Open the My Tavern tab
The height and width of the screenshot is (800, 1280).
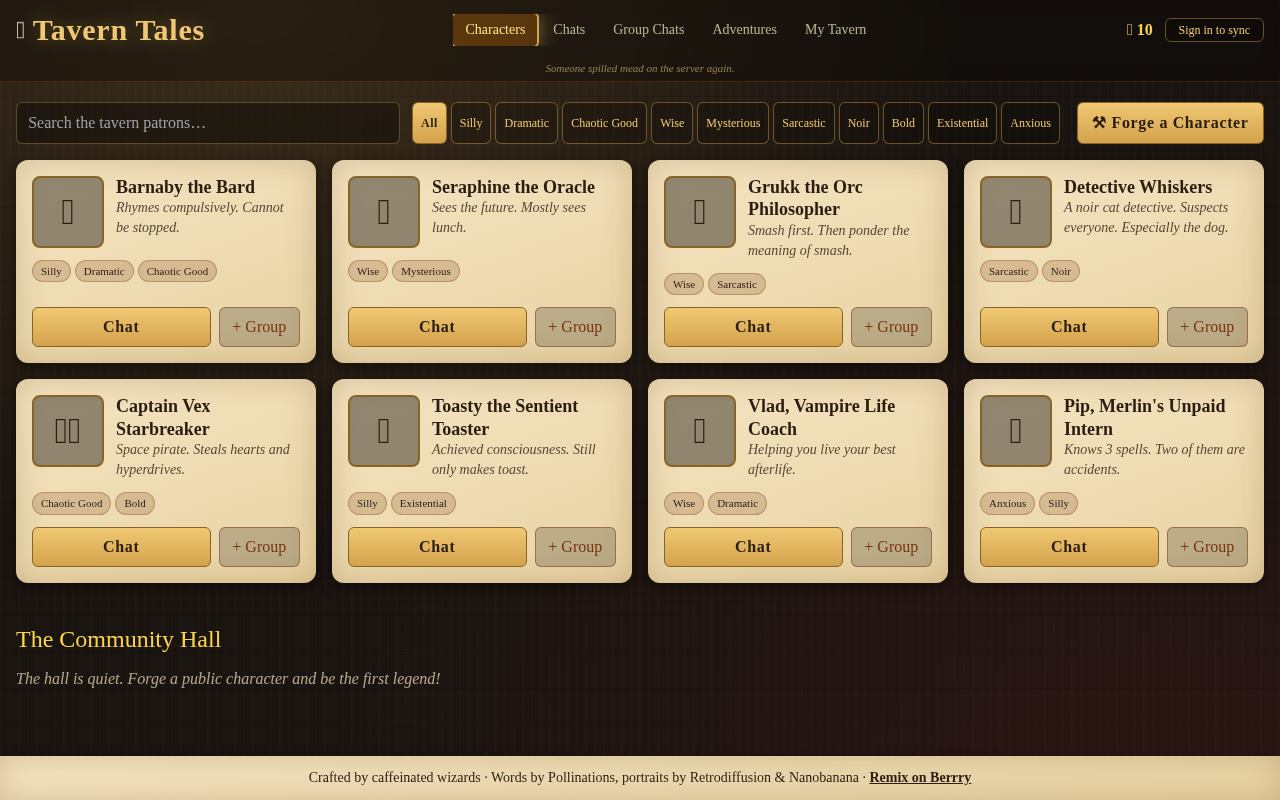[836, 30]
